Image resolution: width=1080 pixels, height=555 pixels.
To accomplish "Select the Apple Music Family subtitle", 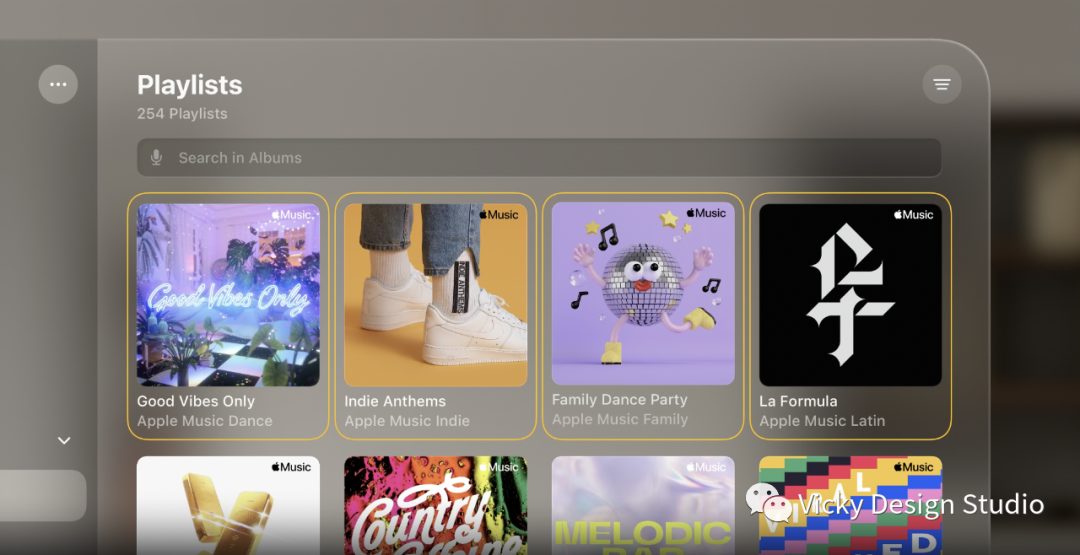I will (x=620, y=419).
